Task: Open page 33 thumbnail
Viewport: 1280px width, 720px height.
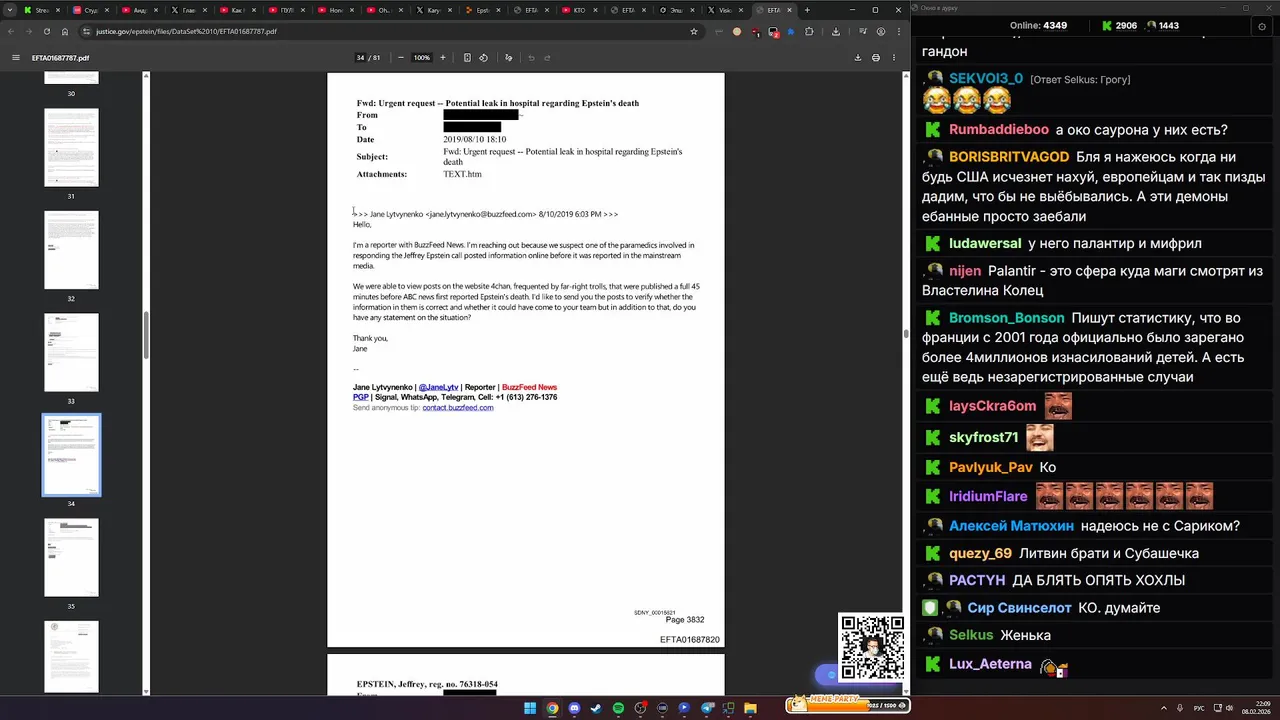Action: point(71,352)
